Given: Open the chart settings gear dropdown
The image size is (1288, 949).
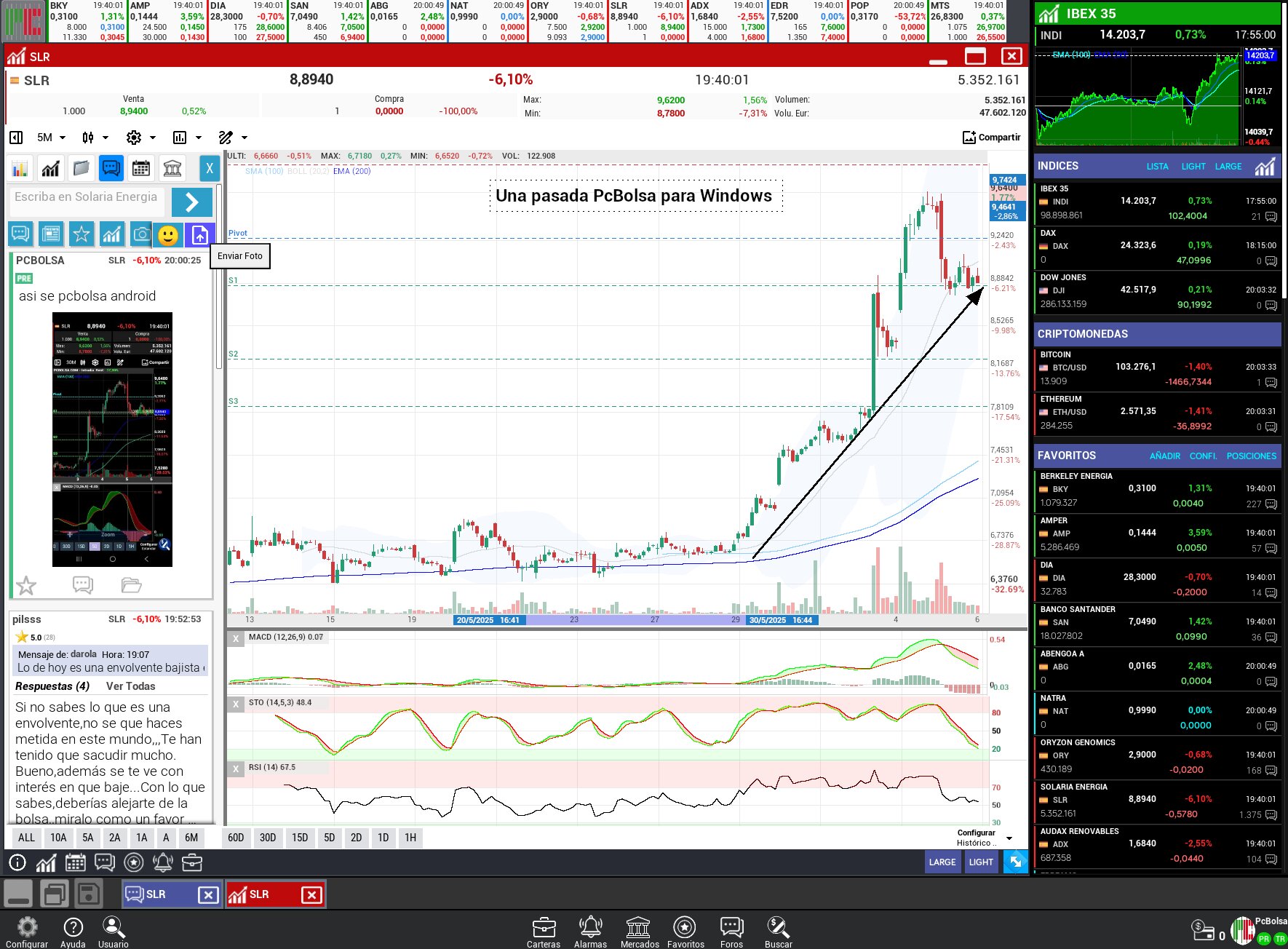Looking at the screenshot, I should click(x=140, y=138).
